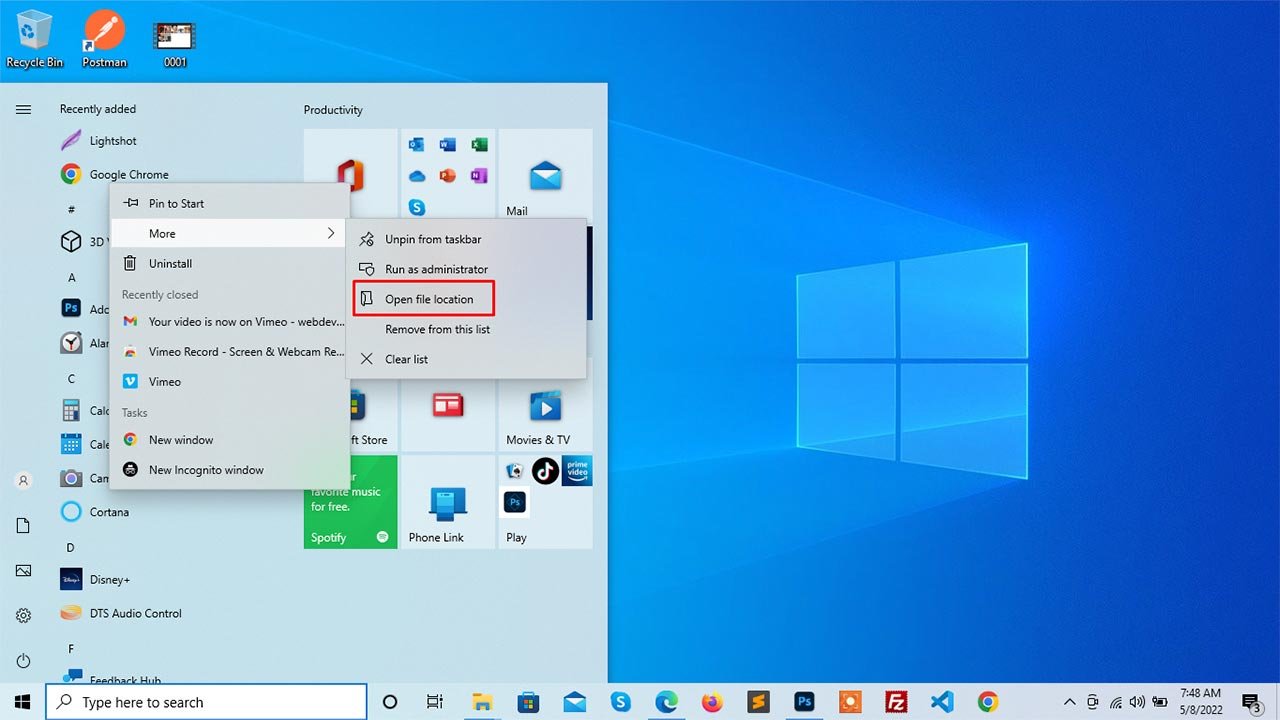
Task: Open Skype icon in Office tile group
Action: [417, 207]
